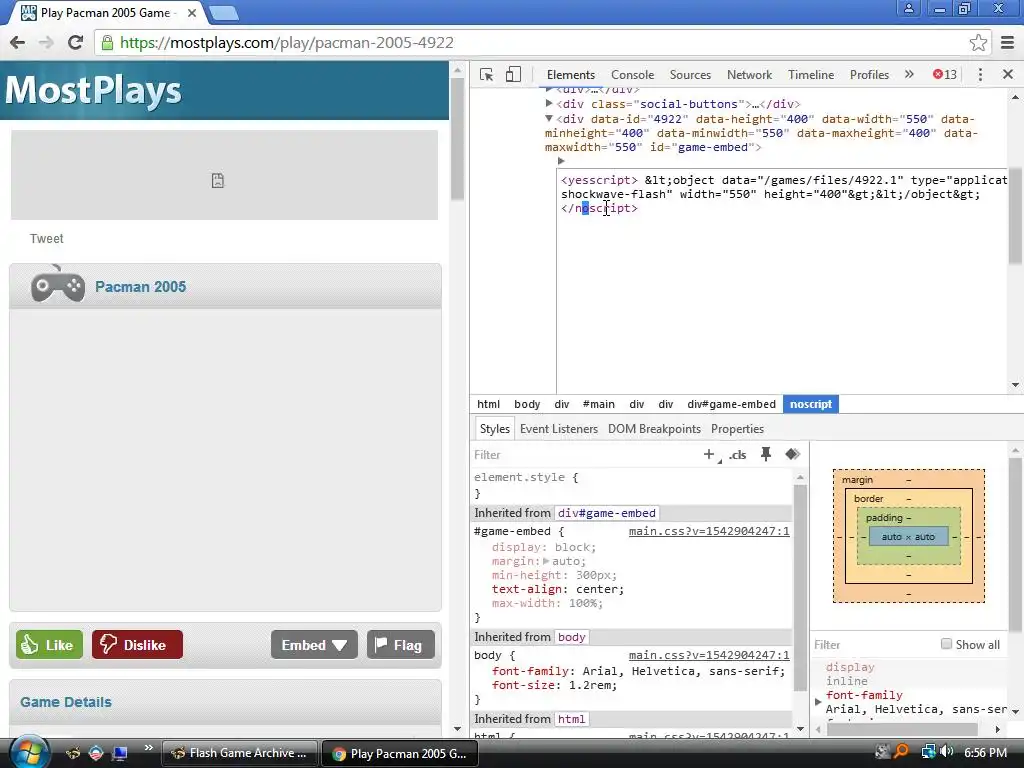The width and height of the screenshot is (1024, 768).
Task: Click the MostPlays logo
Action: point(93,90)
